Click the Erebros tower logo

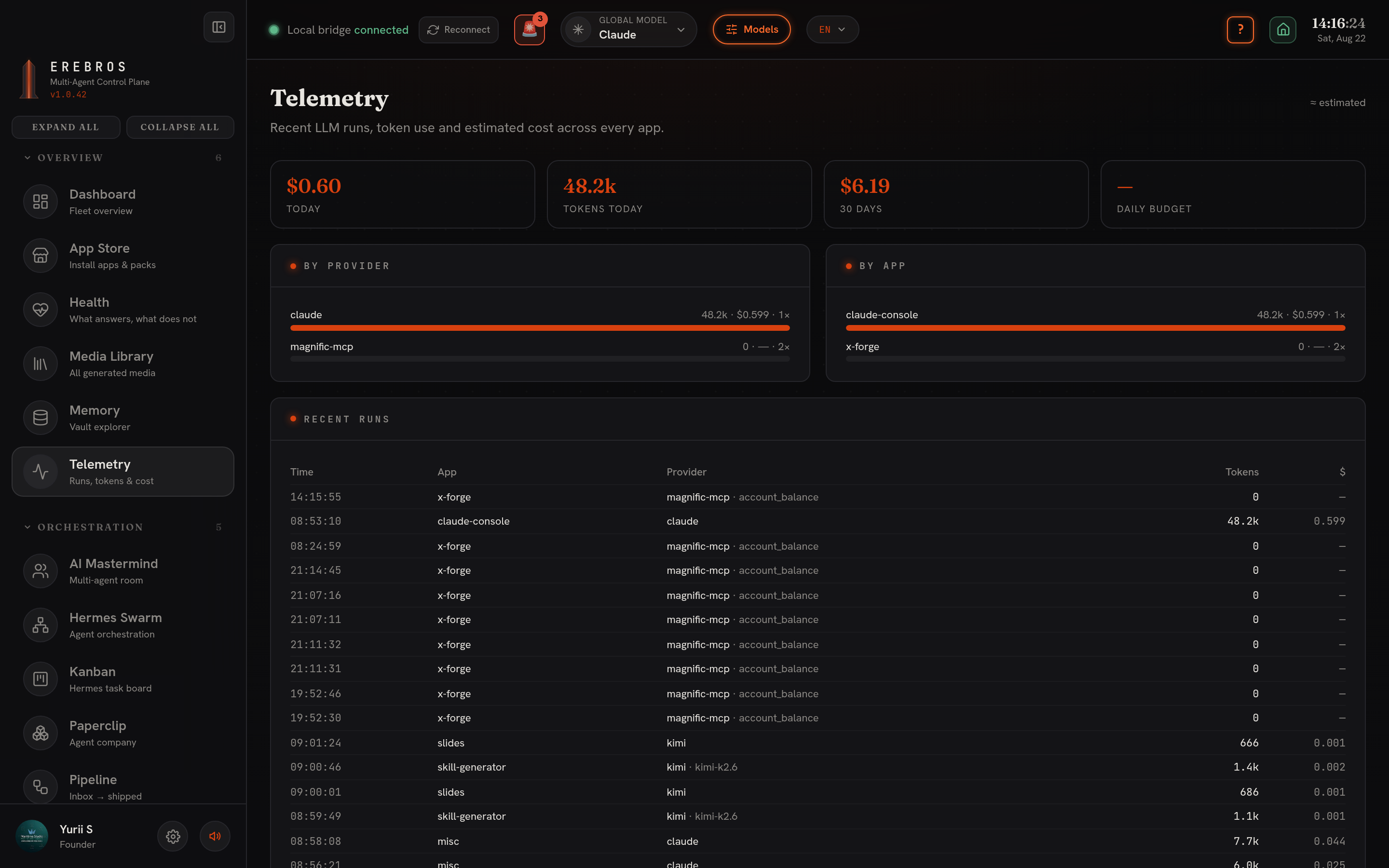pyautogui.click(x=29, y=79)
